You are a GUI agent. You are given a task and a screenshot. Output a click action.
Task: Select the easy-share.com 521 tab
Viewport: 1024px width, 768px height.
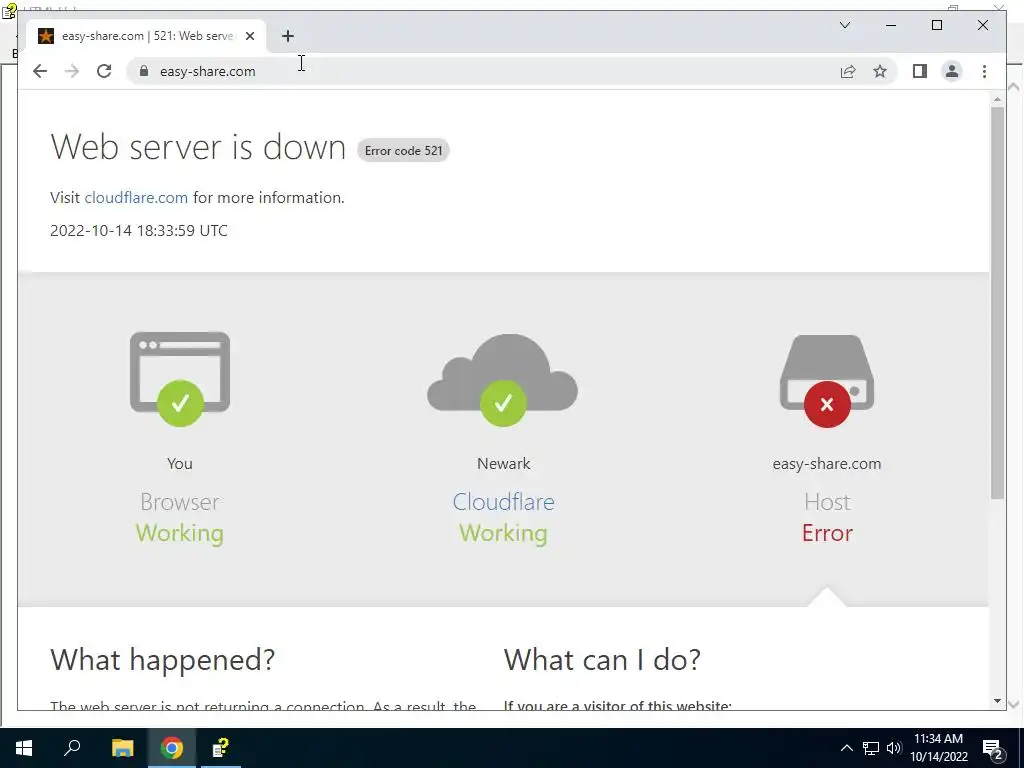[146, 36]
